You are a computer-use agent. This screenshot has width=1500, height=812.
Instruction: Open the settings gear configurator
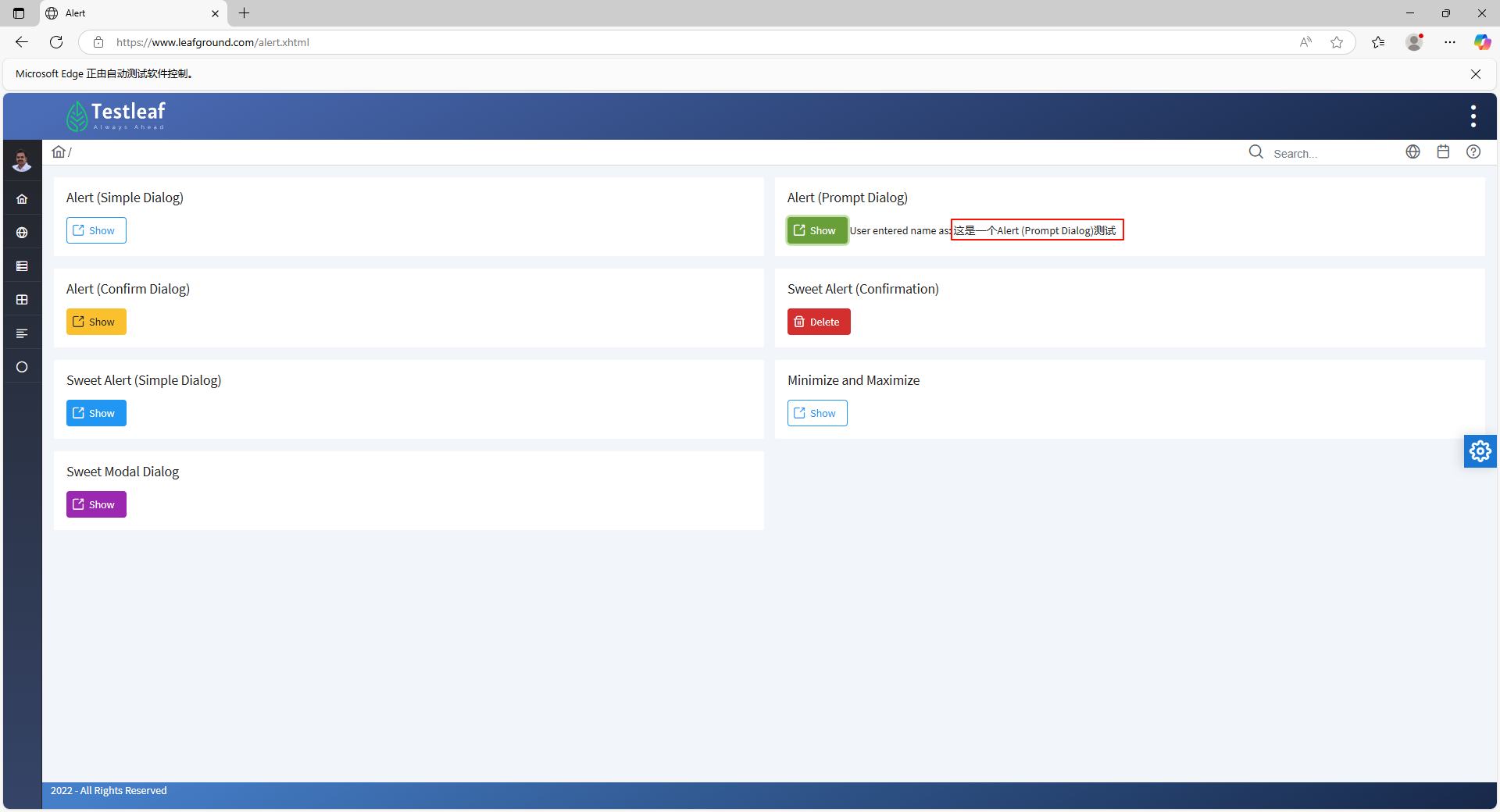click(1480, 451)
